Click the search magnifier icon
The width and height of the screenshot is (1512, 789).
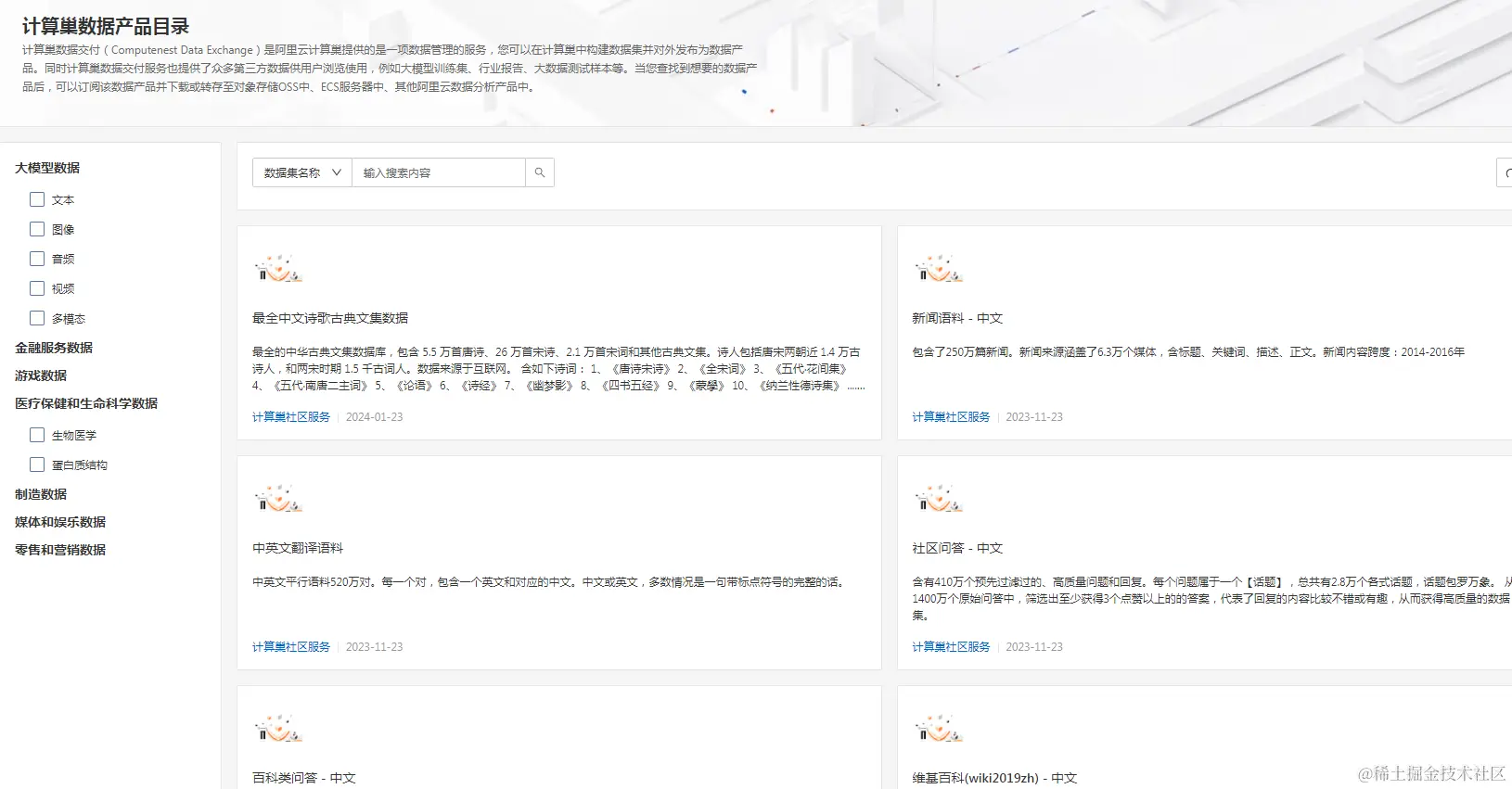(x=540, y=172)
